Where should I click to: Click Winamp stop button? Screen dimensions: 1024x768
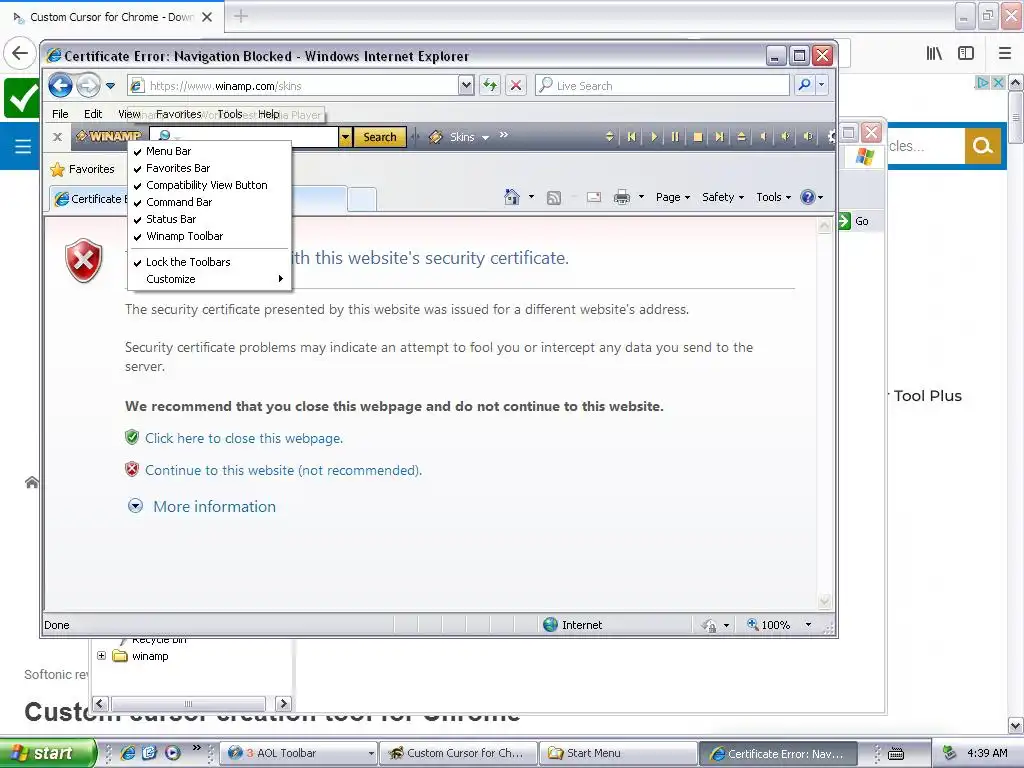[697, 136]
